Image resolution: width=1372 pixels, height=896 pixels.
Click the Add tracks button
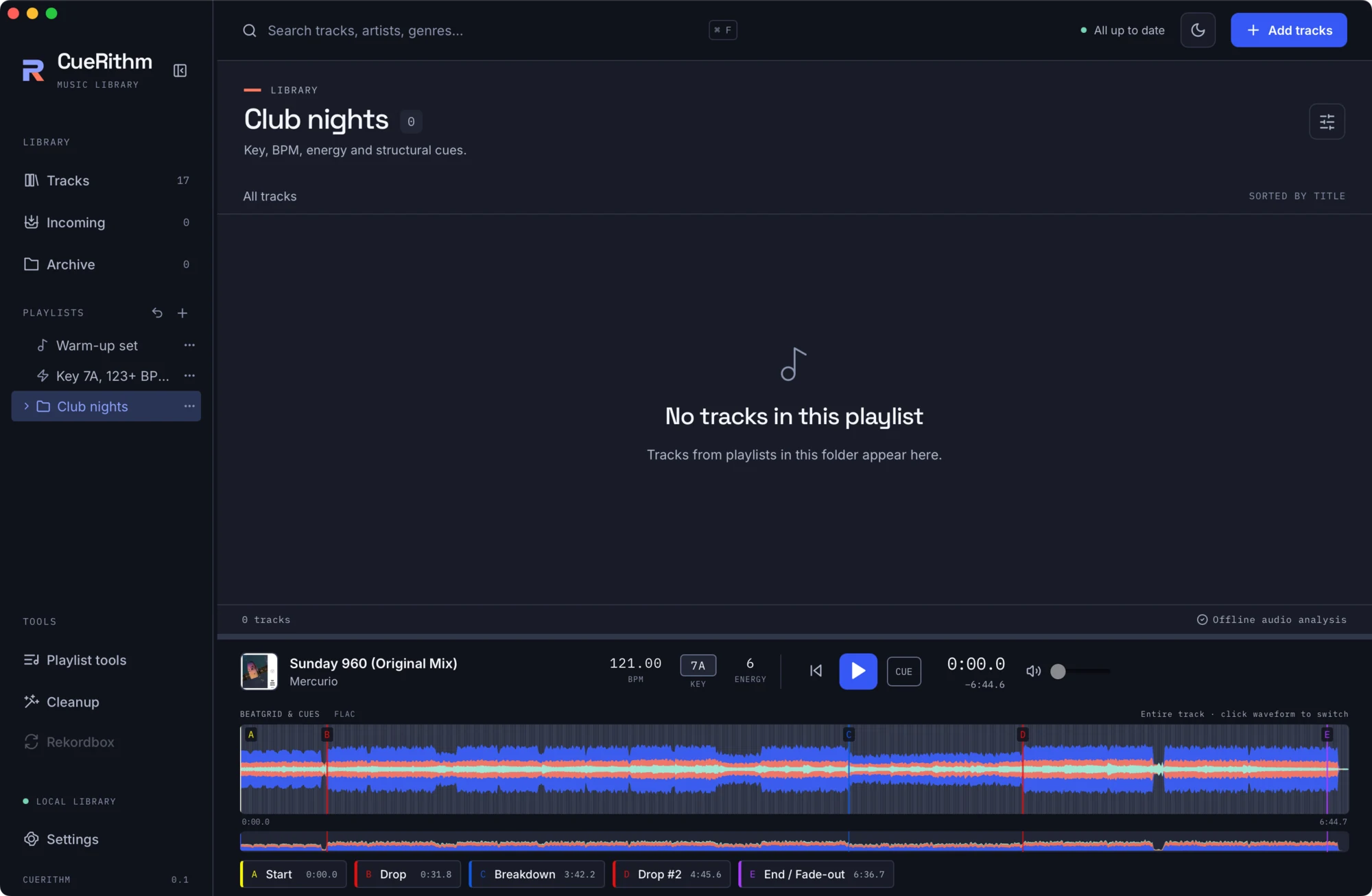[1288, 30]
